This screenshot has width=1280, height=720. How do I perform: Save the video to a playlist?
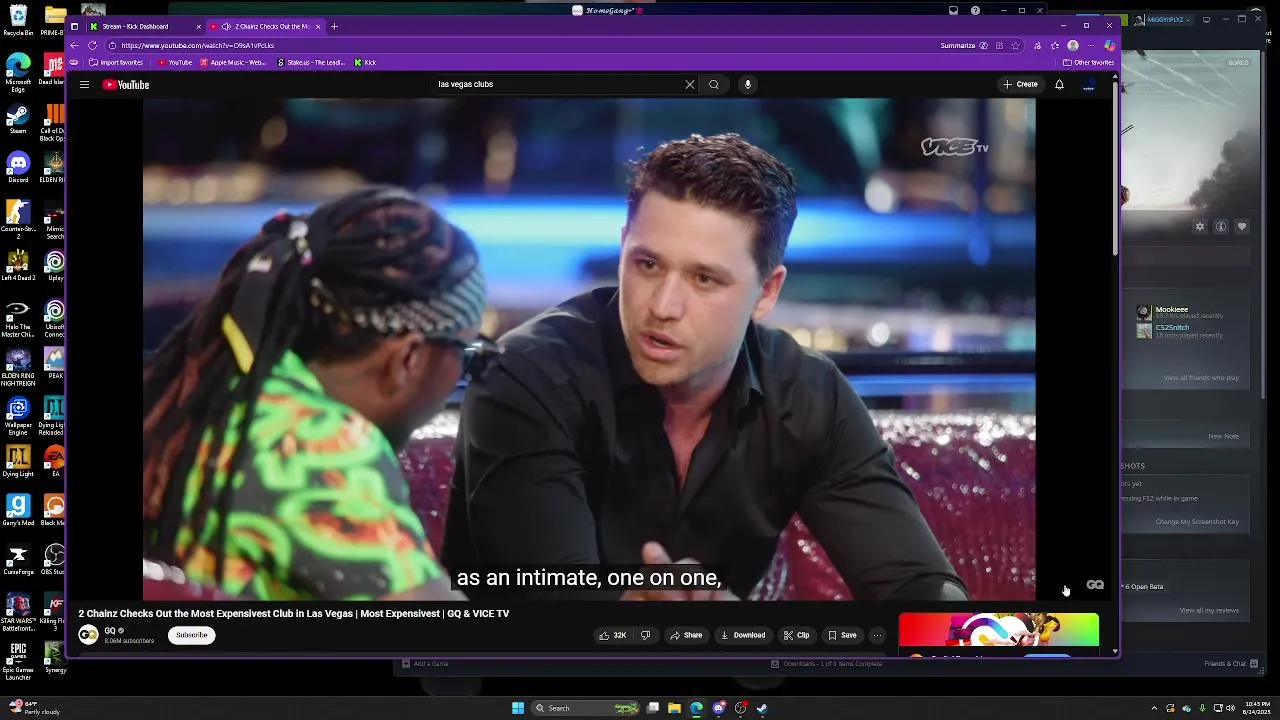(x=842, y=635)
